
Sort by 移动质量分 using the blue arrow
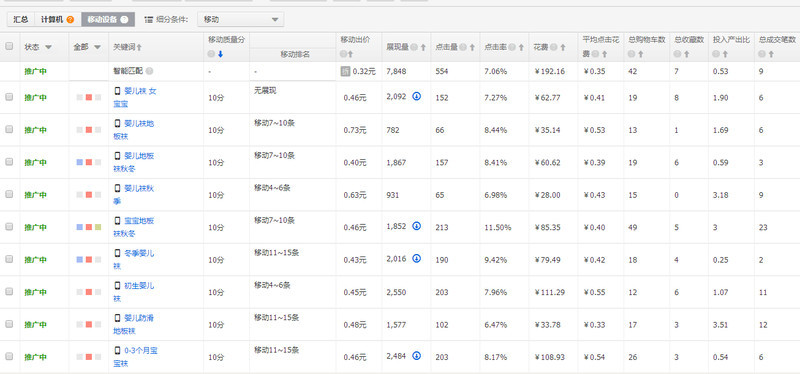tap(220, 54)
